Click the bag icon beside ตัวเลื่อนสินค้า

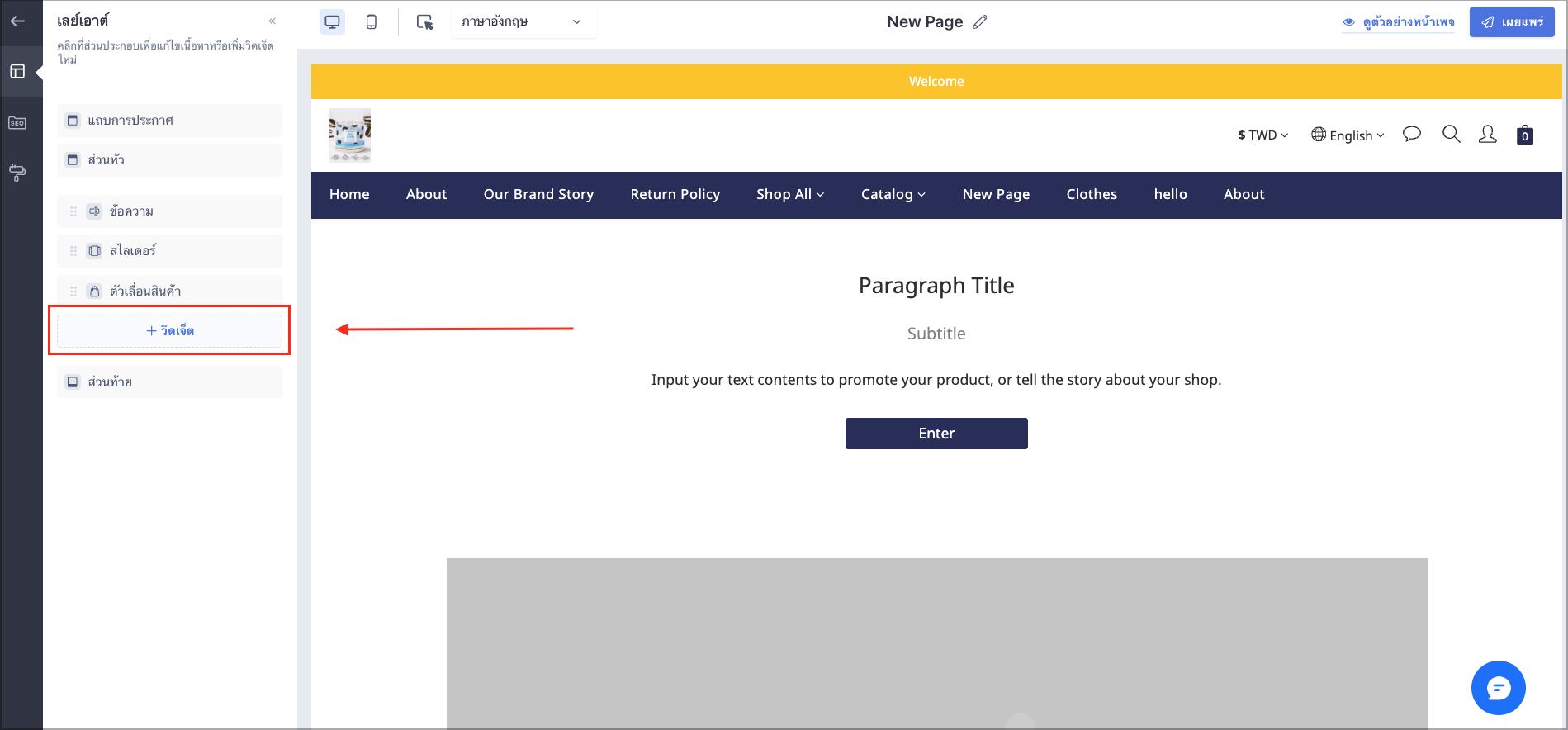(95, 292)
